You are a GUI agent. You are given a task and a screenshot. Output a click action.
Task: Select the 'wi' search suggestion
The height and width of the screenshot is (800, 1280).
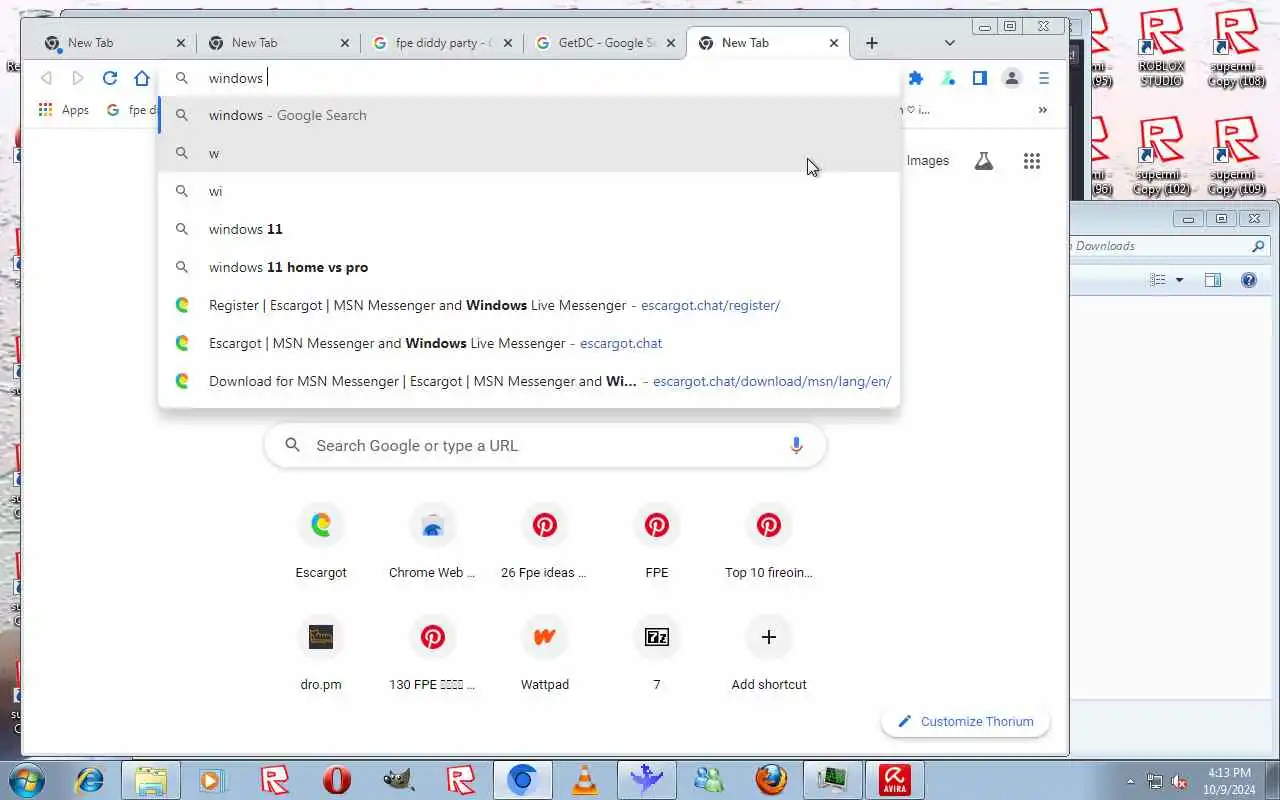click(x=530, y=191)
